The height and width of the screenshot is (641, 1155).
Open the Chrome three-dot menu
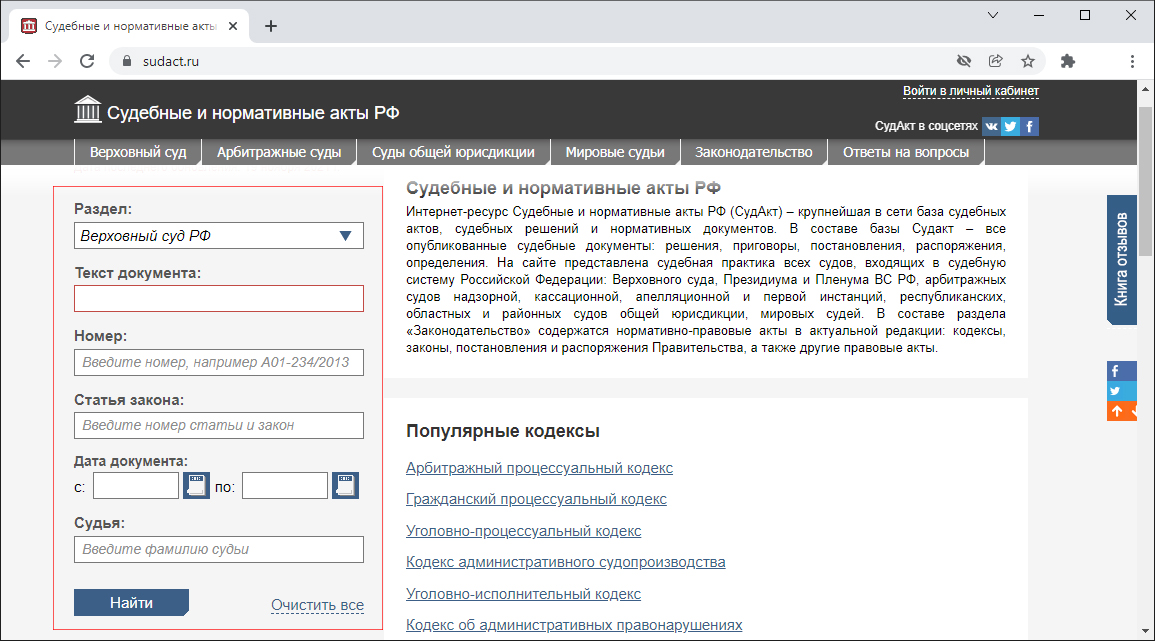pyautogui.click(x=1132, y=61)
